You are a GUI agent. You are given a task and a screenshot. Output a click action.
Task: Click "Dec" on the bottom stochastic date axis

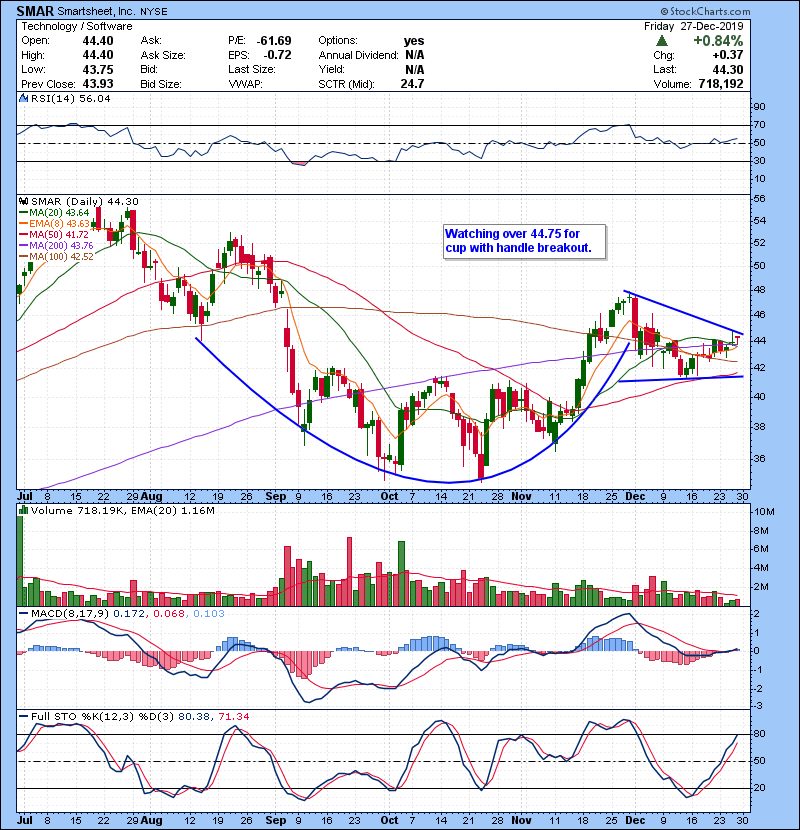coord(635,820)
